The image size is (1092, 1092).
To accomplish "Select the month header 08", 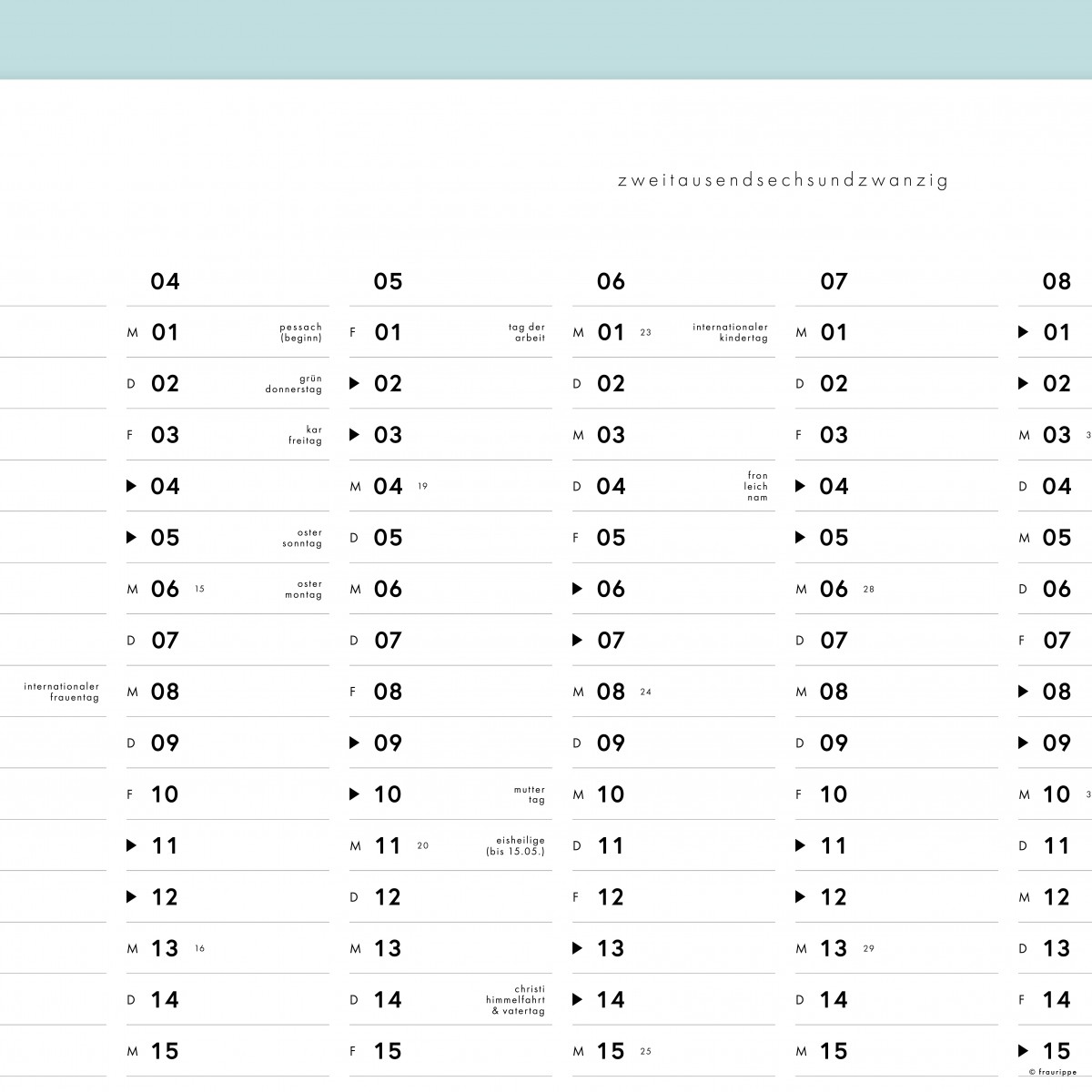I will click(x=1057, y=281).
